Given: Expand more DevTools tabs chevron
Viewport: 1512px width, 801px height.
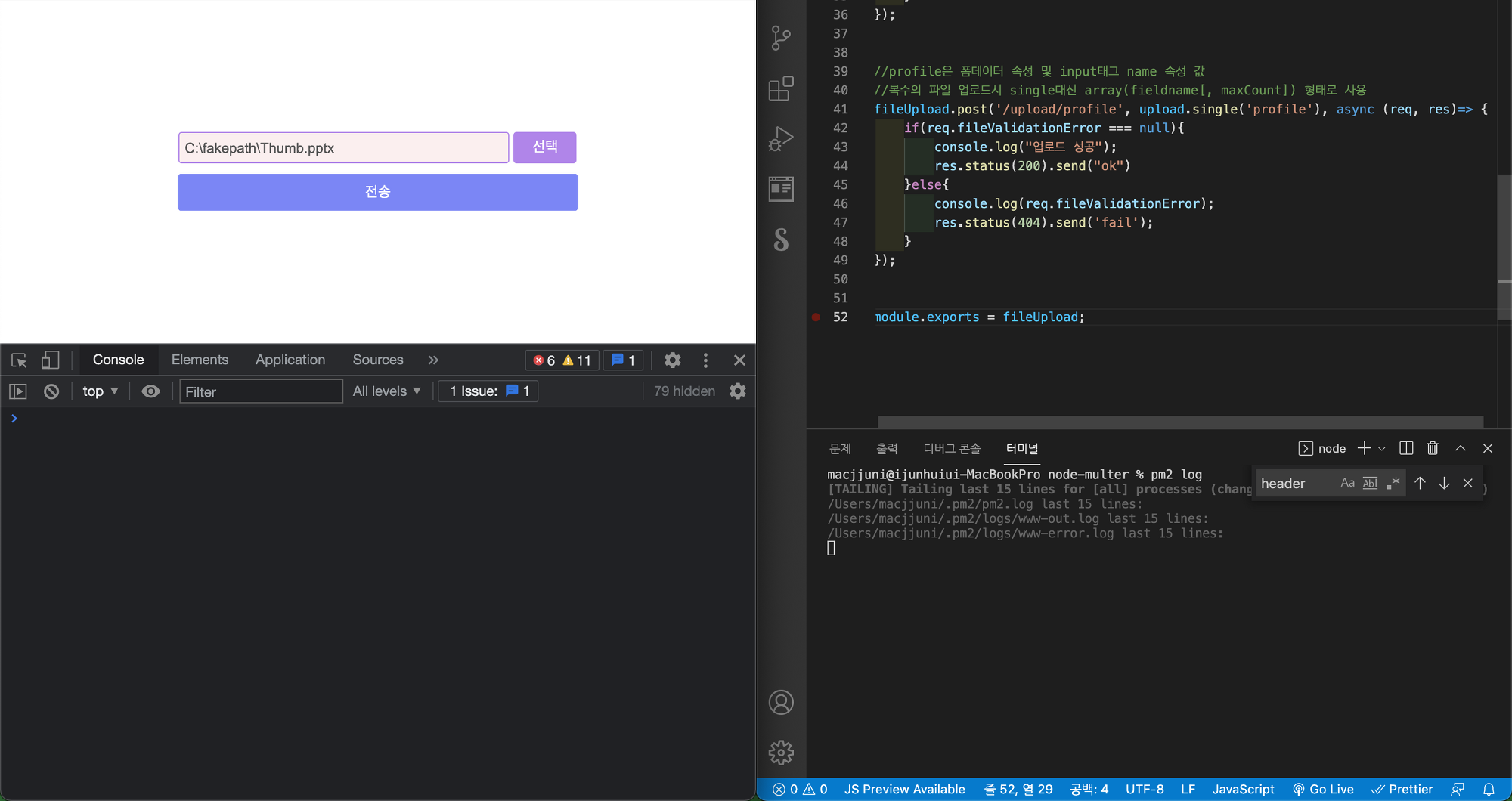Looking at the screenshot, I should click(433, 360).
